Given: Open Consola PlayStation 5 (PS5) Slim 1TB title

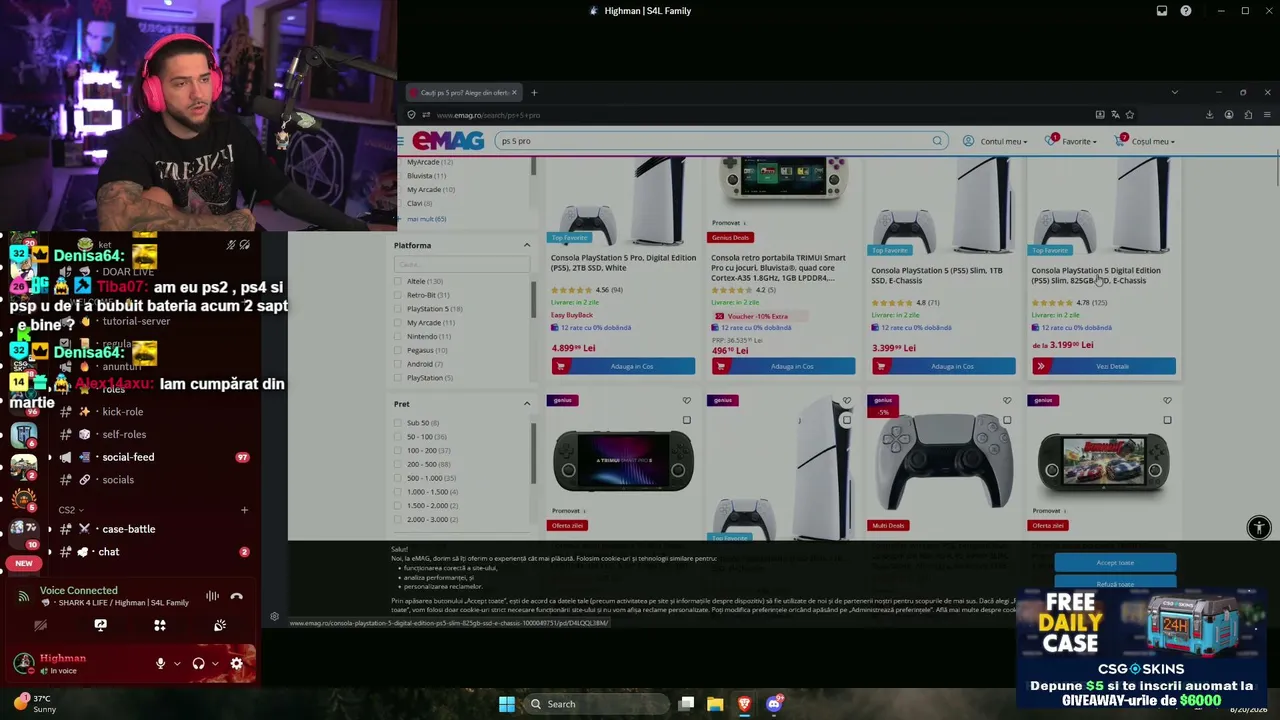Looking at the screenshot, I should [937, 275].
